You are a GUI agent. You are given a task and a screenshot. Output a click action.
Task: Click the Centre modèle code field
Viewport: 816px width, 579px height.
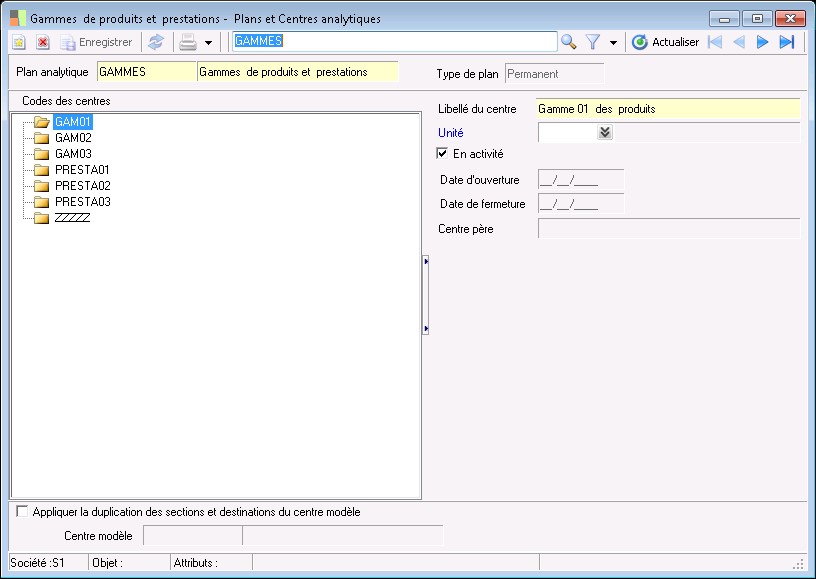point(193,535)
